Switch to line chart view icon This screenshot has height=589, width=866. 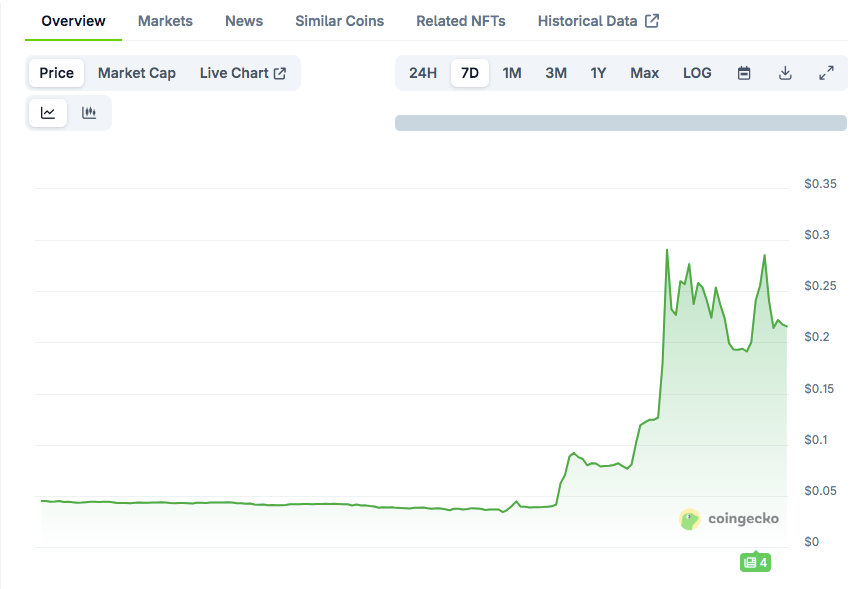pos(48,113)
